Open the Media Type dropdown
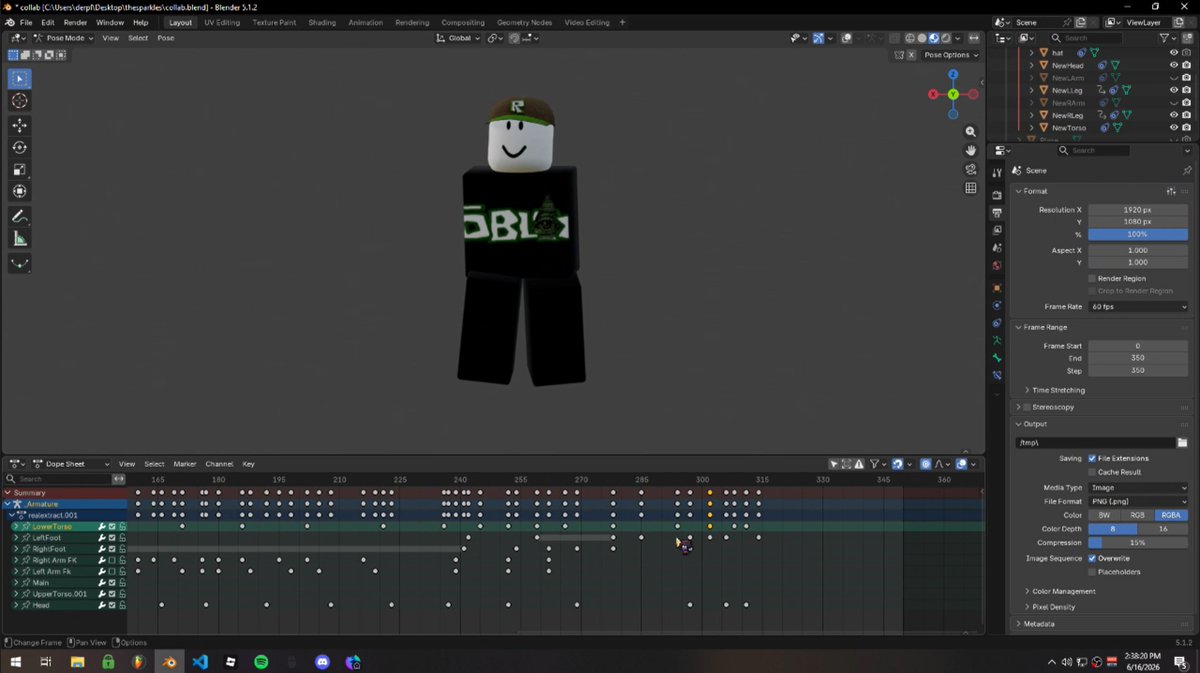The image size is (1200, 673). pos(1138,487)
